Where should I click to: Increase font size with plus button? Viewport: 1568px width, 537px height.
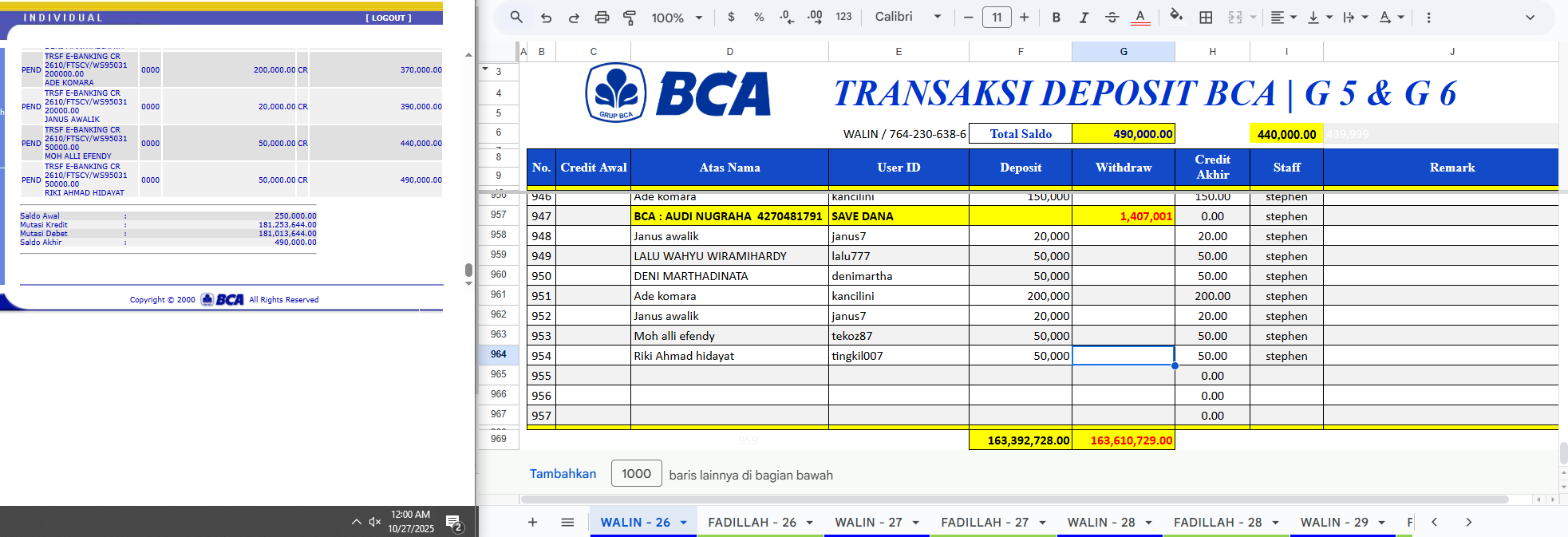click(1025, 17)
